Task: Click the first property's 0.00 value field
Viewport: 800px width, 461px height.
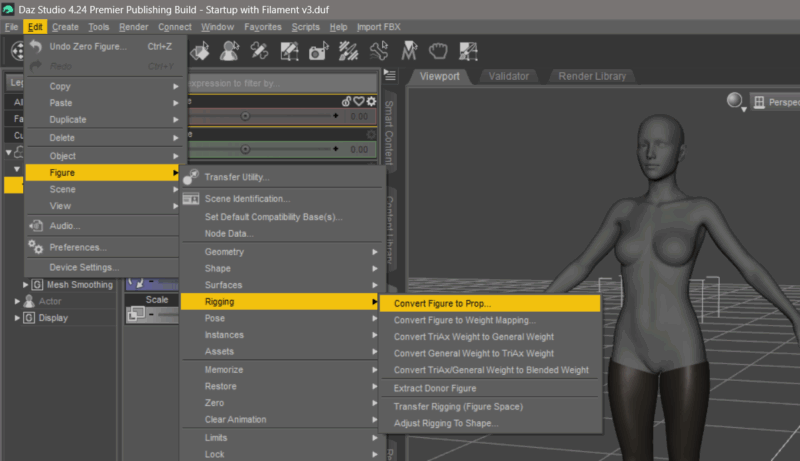Action: 359,116
